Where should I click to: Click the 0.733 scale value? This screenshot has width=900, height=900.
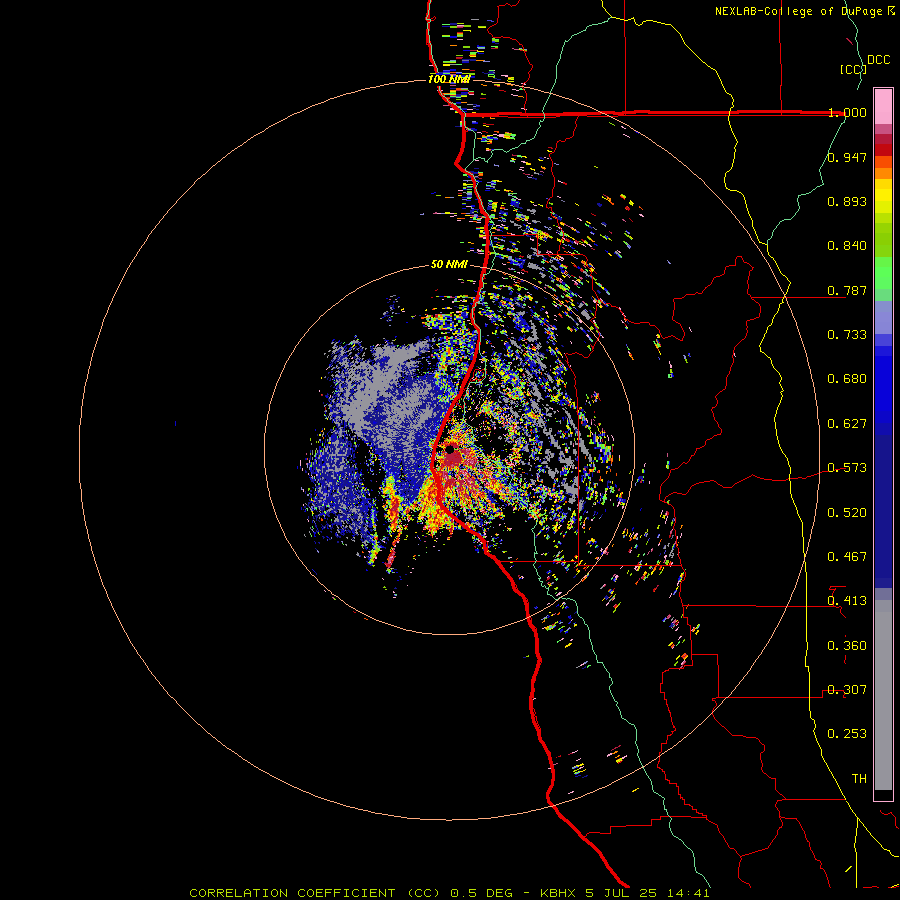(x=847, y=335)
